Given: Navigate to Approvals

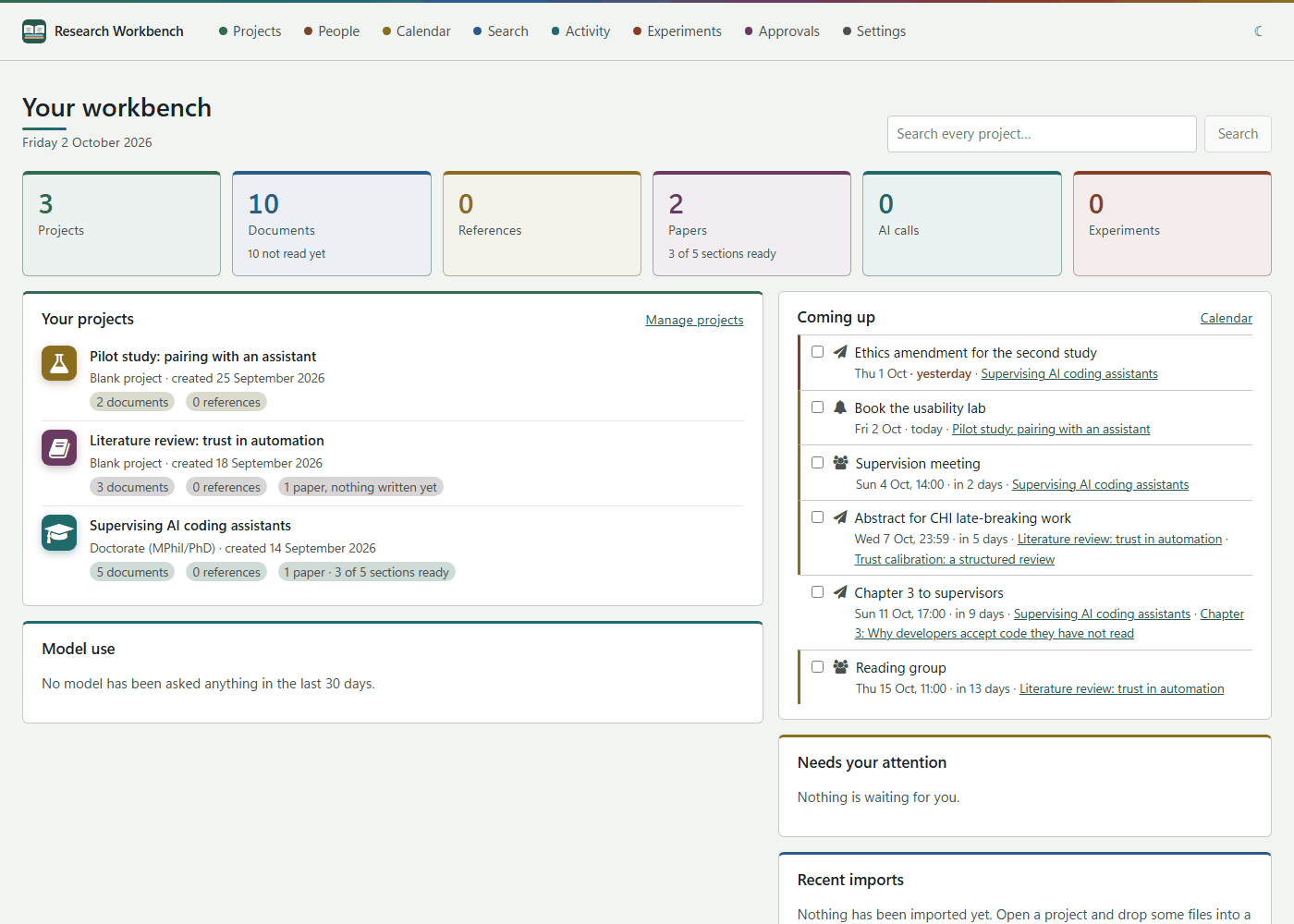Looking at the screenshot, I should click(x=782, y=31).
